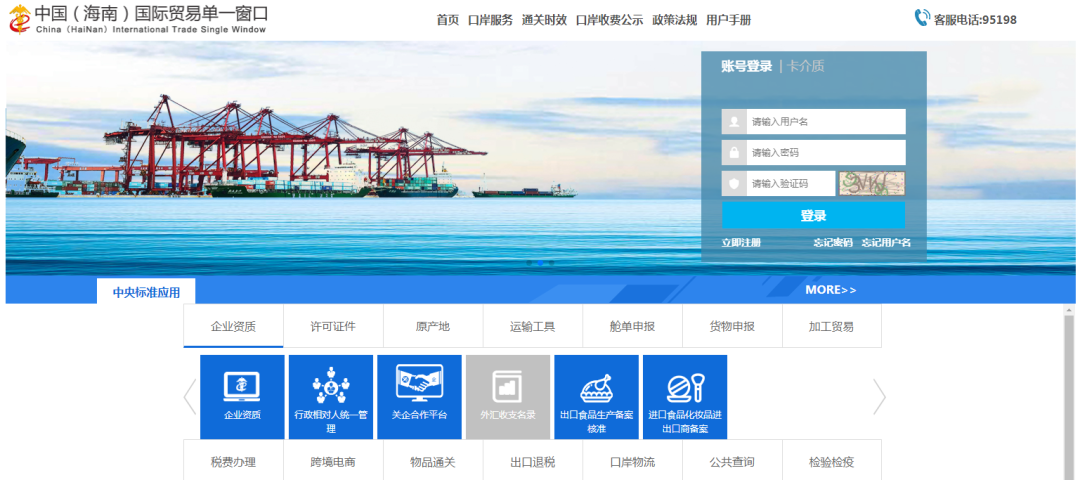Switch to 账号登录 login tab

click(747, 66)
